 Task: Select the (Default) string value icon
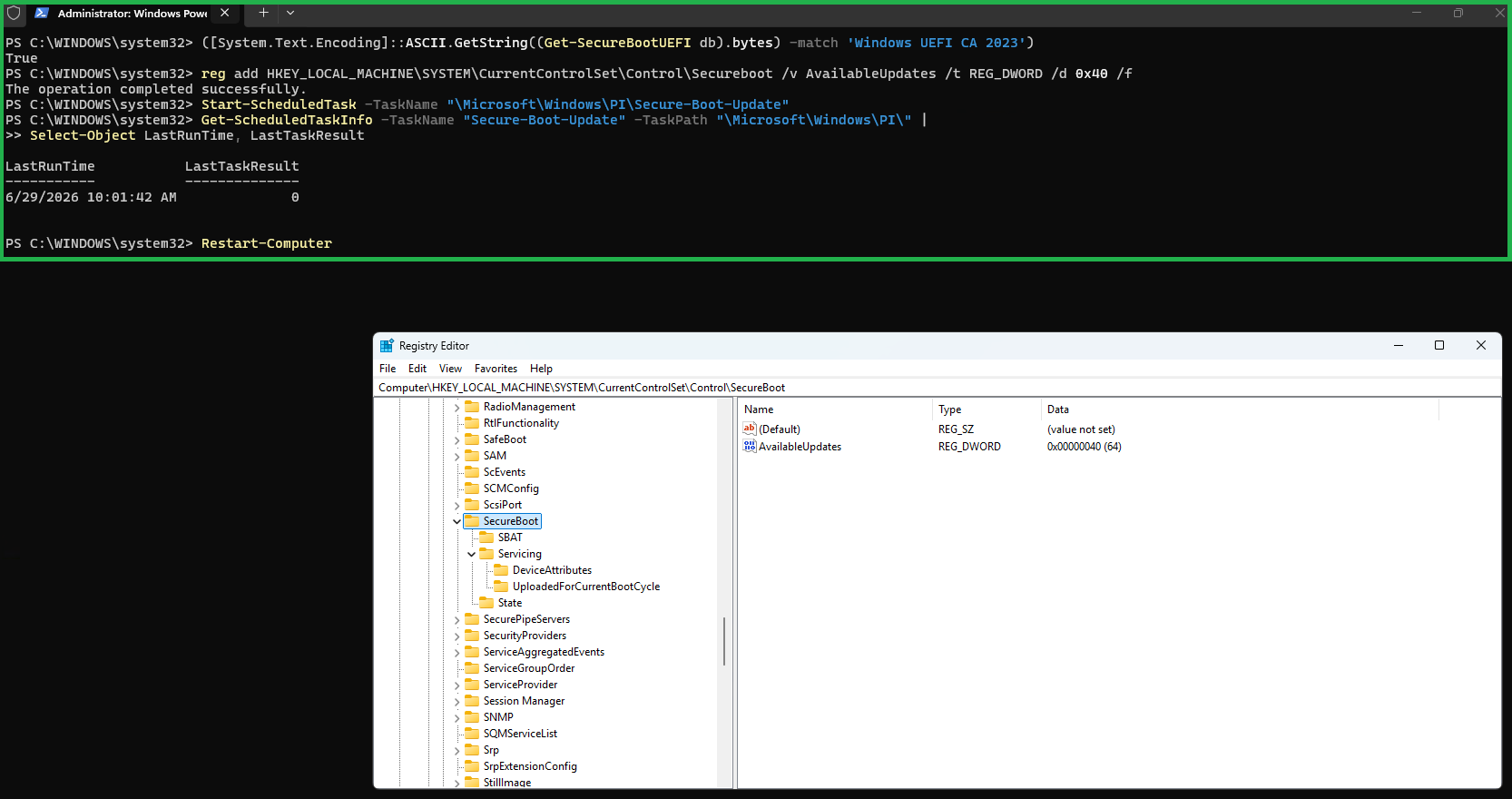point(750,429)
